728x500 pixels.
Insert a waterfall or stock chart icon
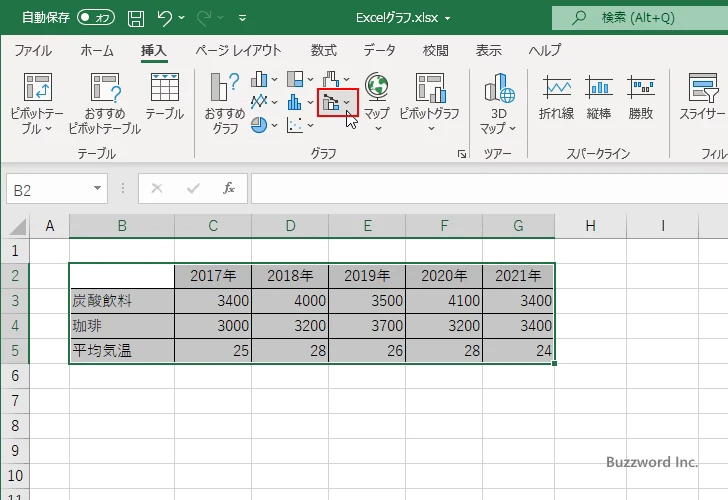(332, 79)
